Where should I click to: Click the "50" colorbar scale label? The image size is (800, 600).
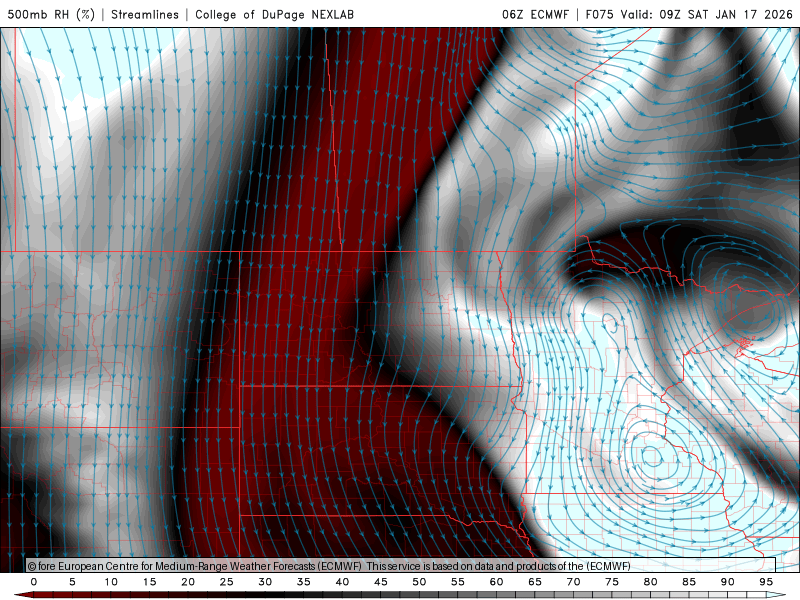(x=419, y=582)
